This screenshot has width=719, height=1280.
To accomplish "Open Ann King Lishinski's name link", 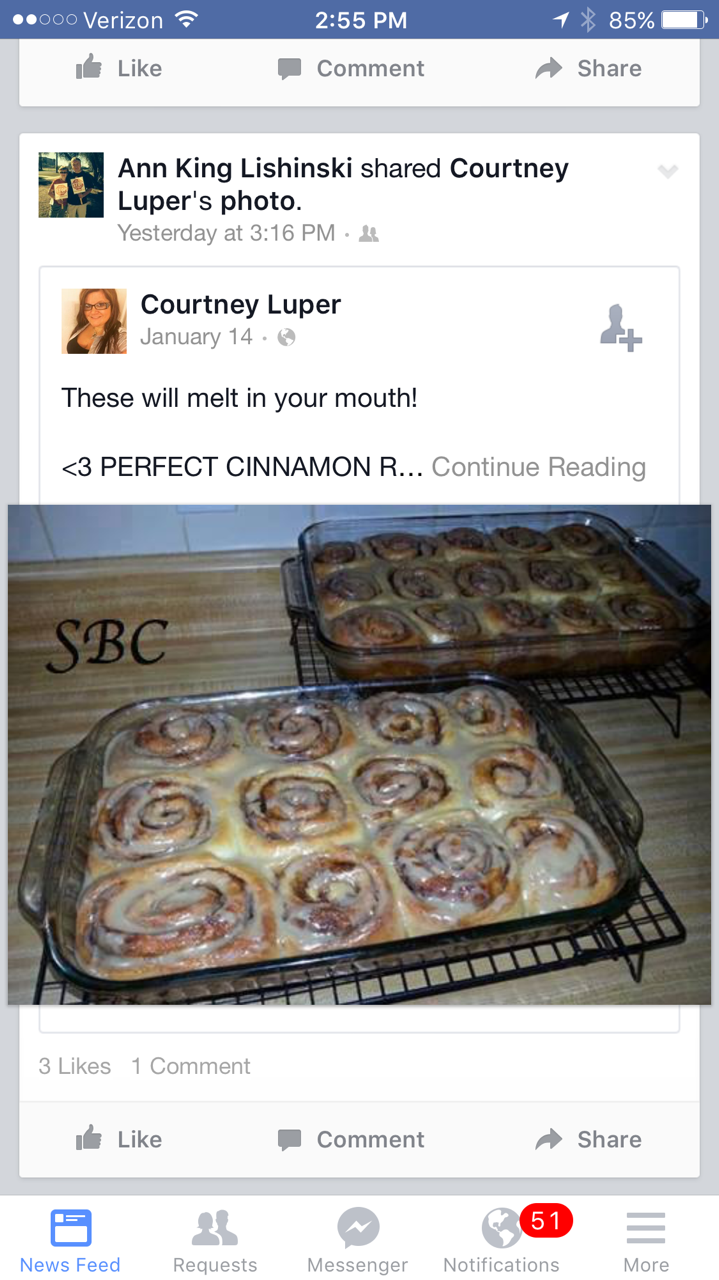I will tap(236, 168).
